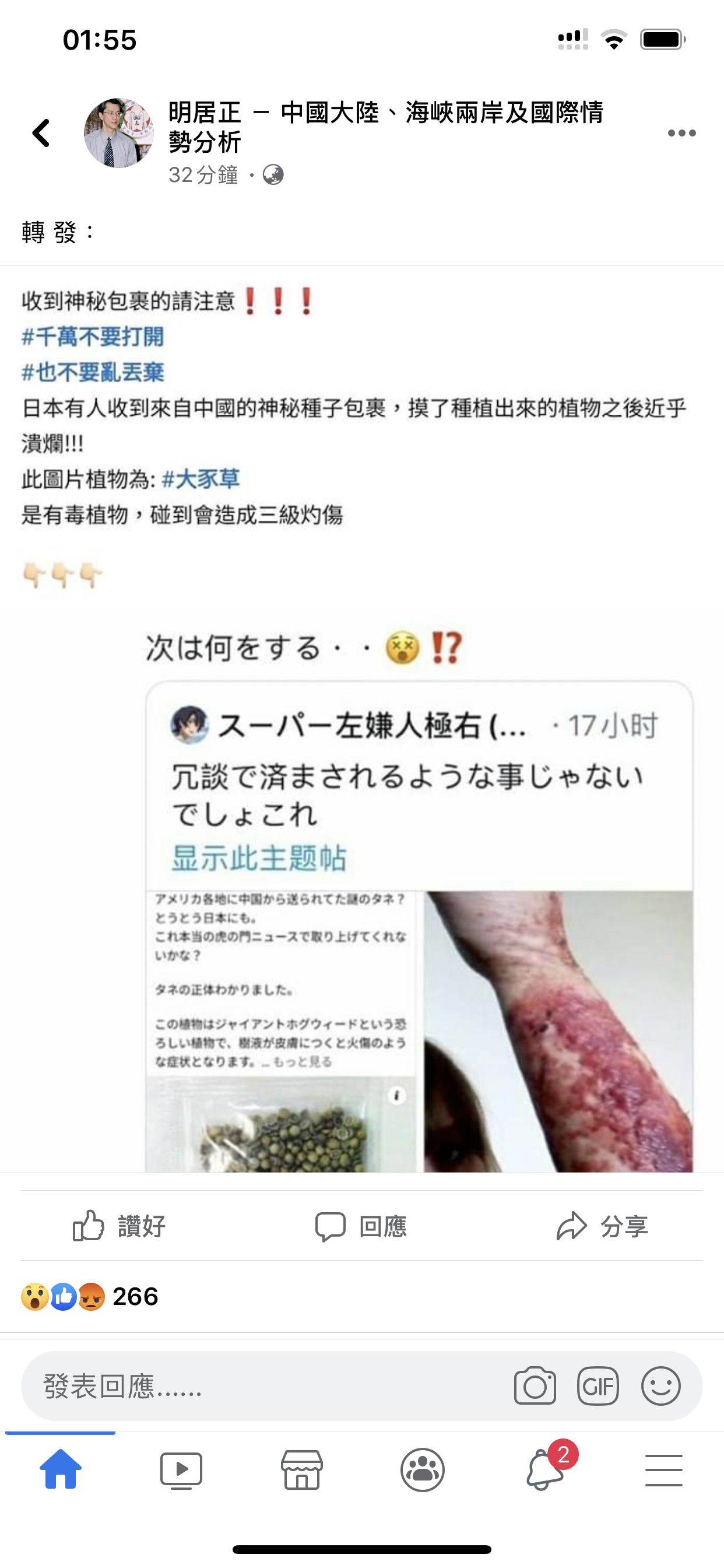
Task: View the 266 reactions list
Action: 90,1297
